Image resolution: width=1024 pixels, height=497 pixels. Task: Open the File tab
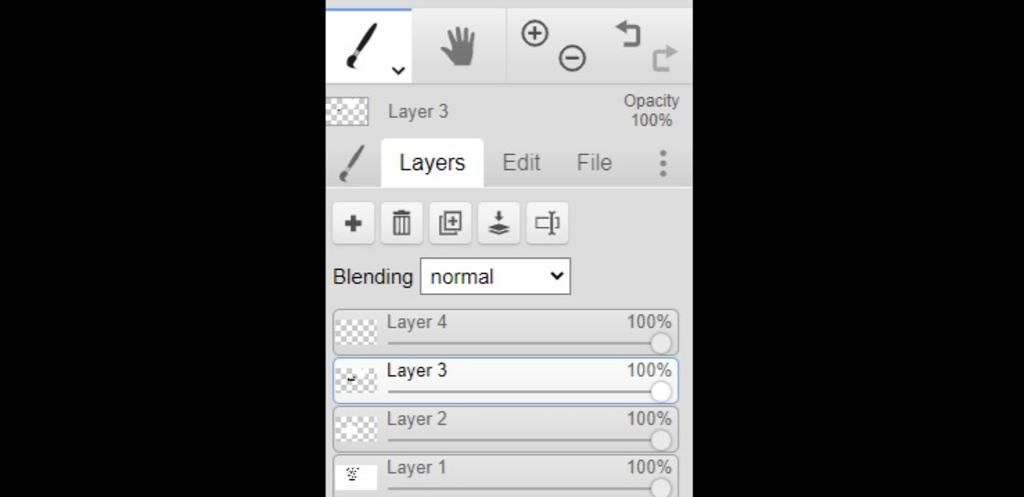[594, 163]
